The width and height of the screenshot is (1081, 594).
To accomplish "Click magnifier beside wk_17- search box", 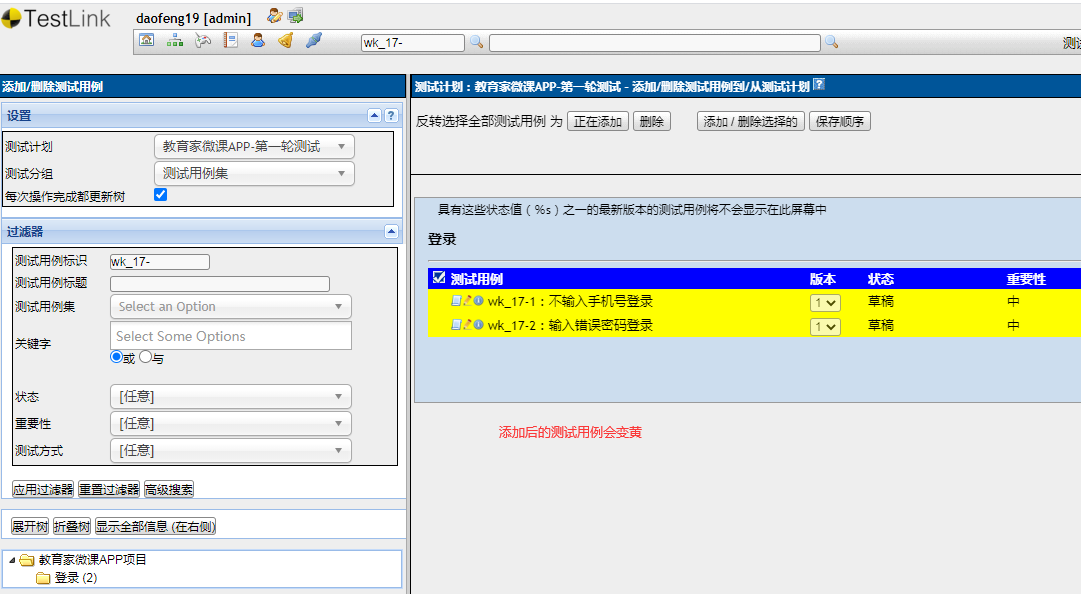I will click(x=476, y=42).
